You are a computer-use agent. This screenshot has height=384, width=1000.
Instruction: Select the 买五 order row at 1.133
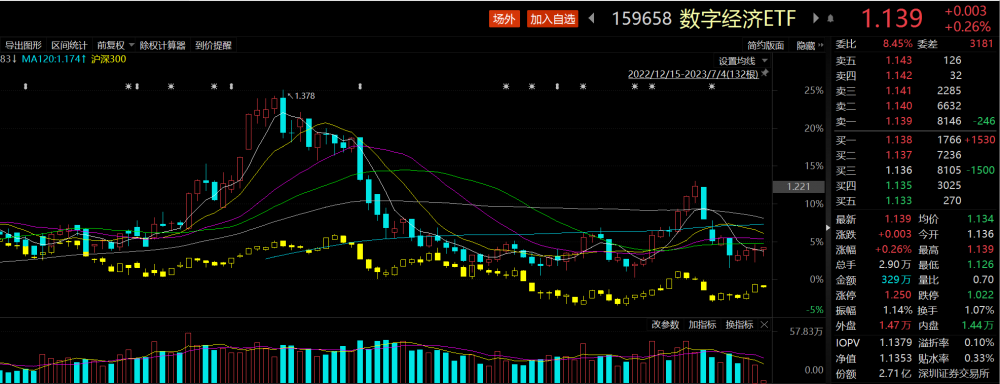[x=916, y=201]
